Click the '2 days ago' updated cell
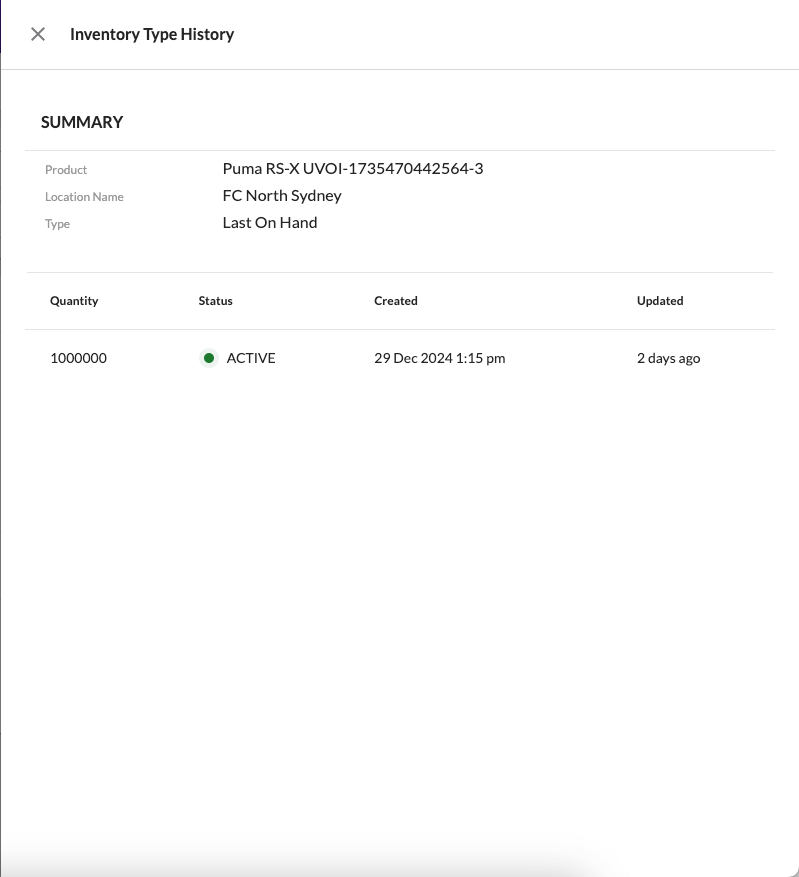This screenshot has width=799, height=877. [668, 358]
